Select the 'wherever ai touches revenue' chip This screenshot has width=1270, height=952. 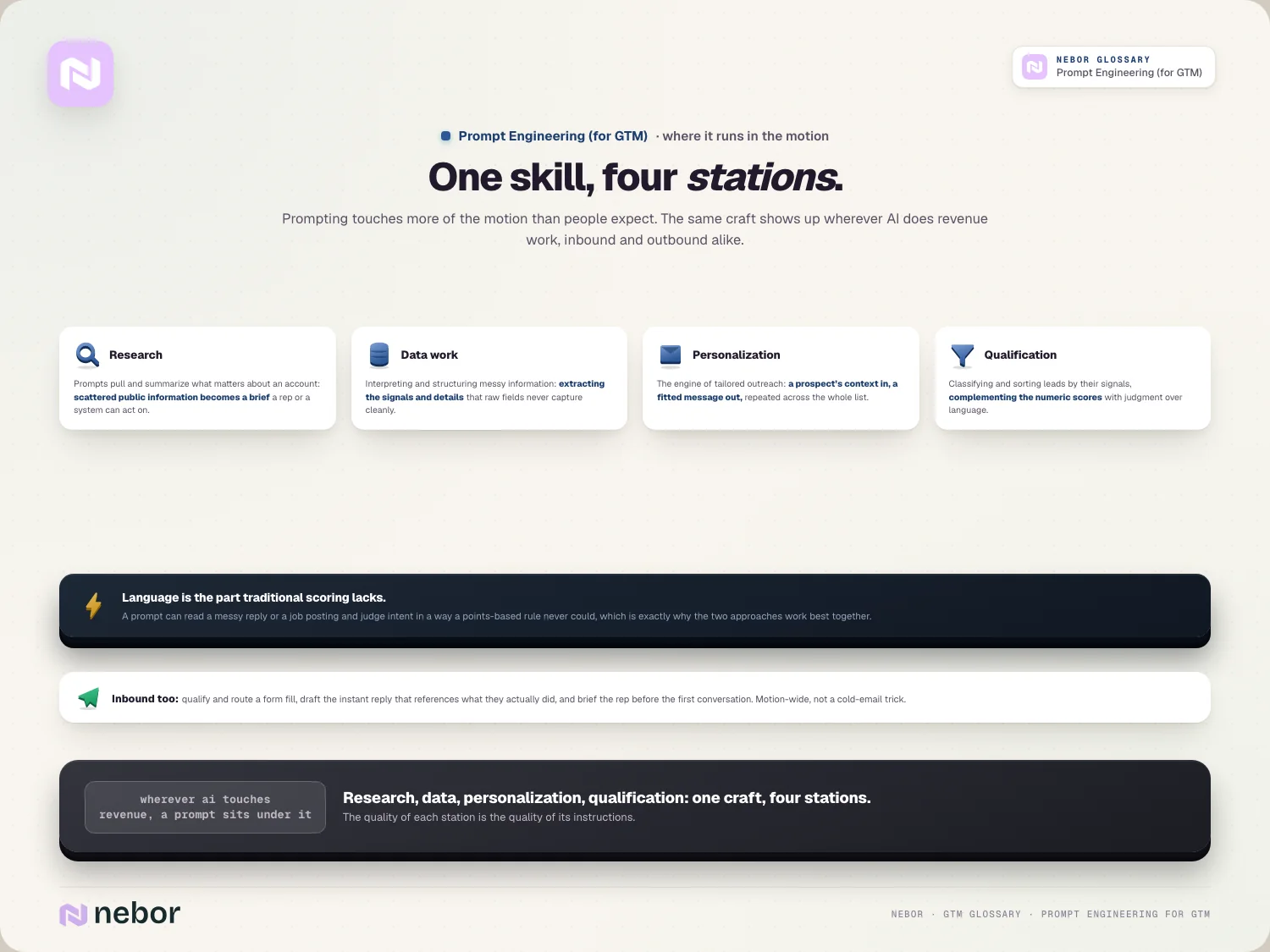tap(205, 807)
